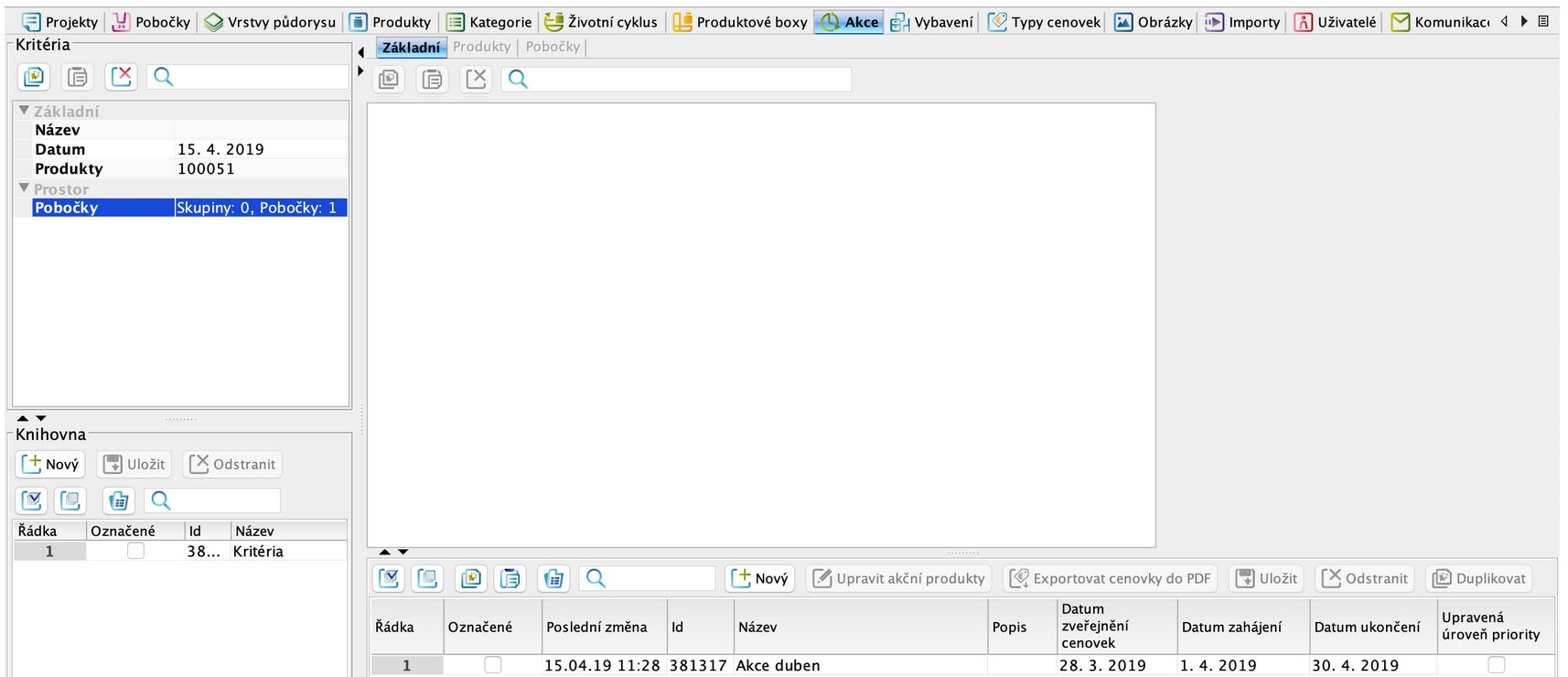Screen dimensions: 1568x677
Task: Toggle Označené checkbox for Kritéria row
Action: pyautogui.click(x=135, y=551)
